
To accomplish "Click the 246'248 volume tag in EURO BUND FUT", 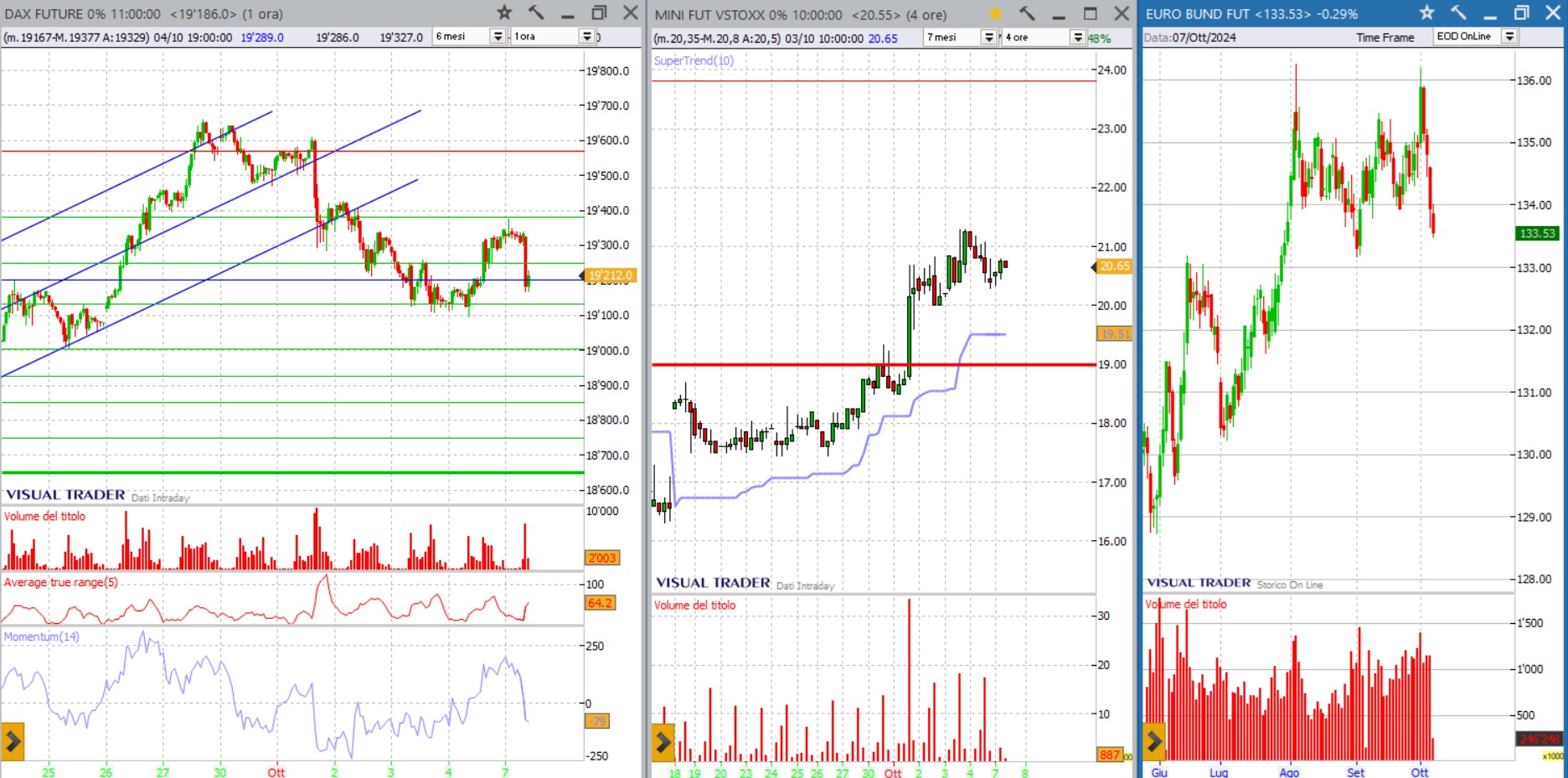I will (1540, 739).
